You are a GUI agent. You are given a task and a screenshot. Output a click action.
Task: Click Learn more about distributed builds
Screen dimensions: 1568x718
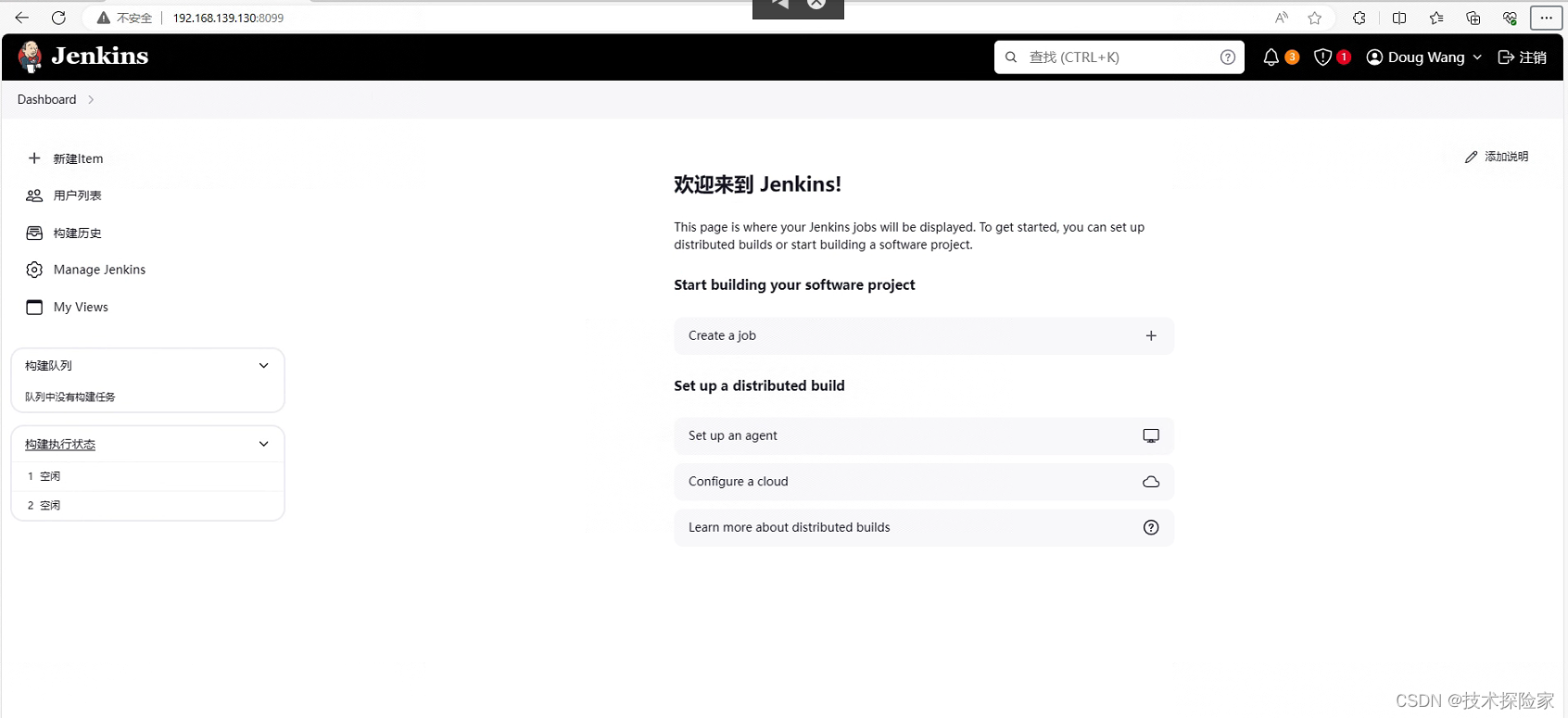point(924,527)
